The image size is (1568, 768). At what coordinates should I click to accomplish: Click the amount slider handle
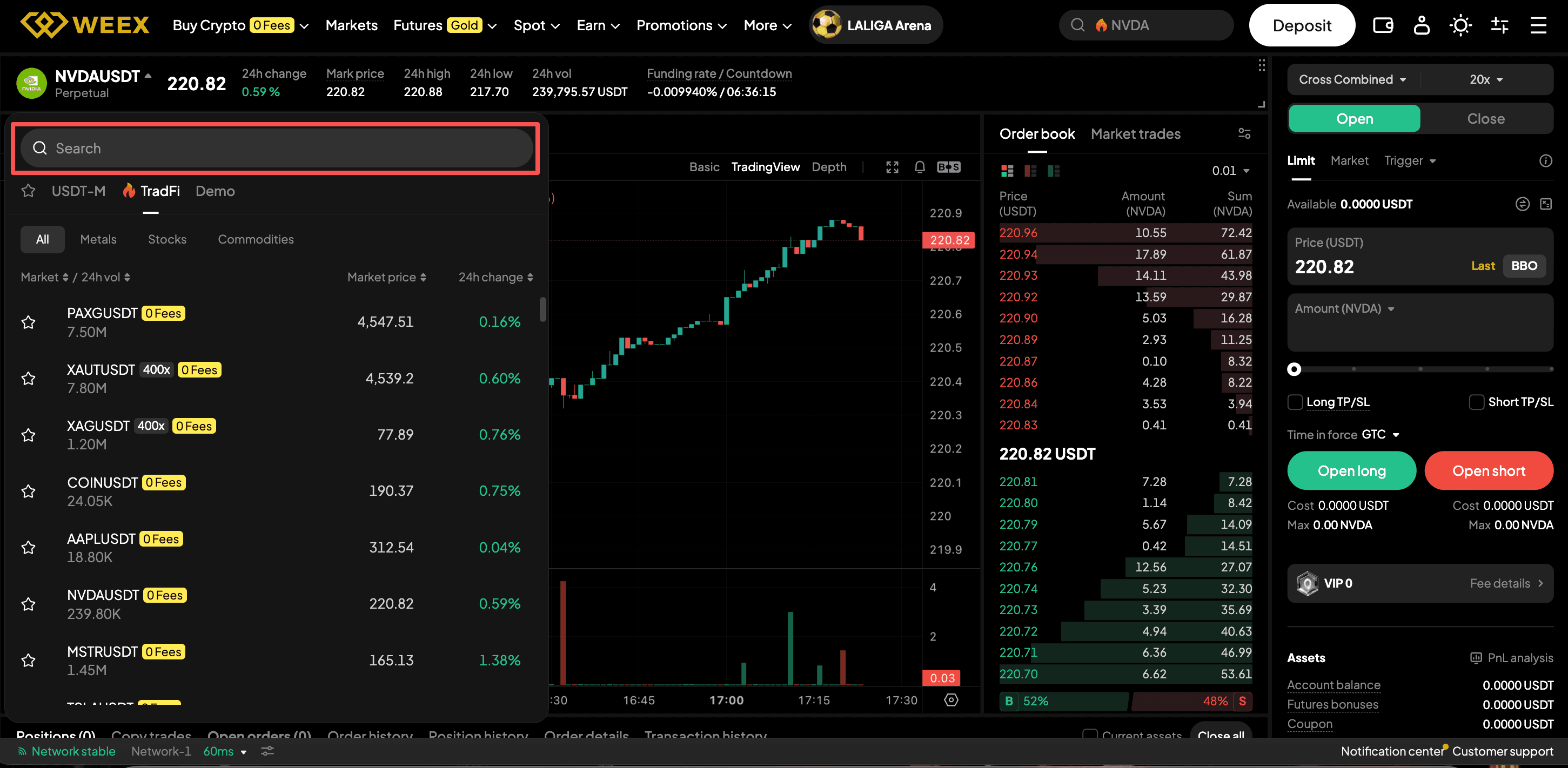1294,369
